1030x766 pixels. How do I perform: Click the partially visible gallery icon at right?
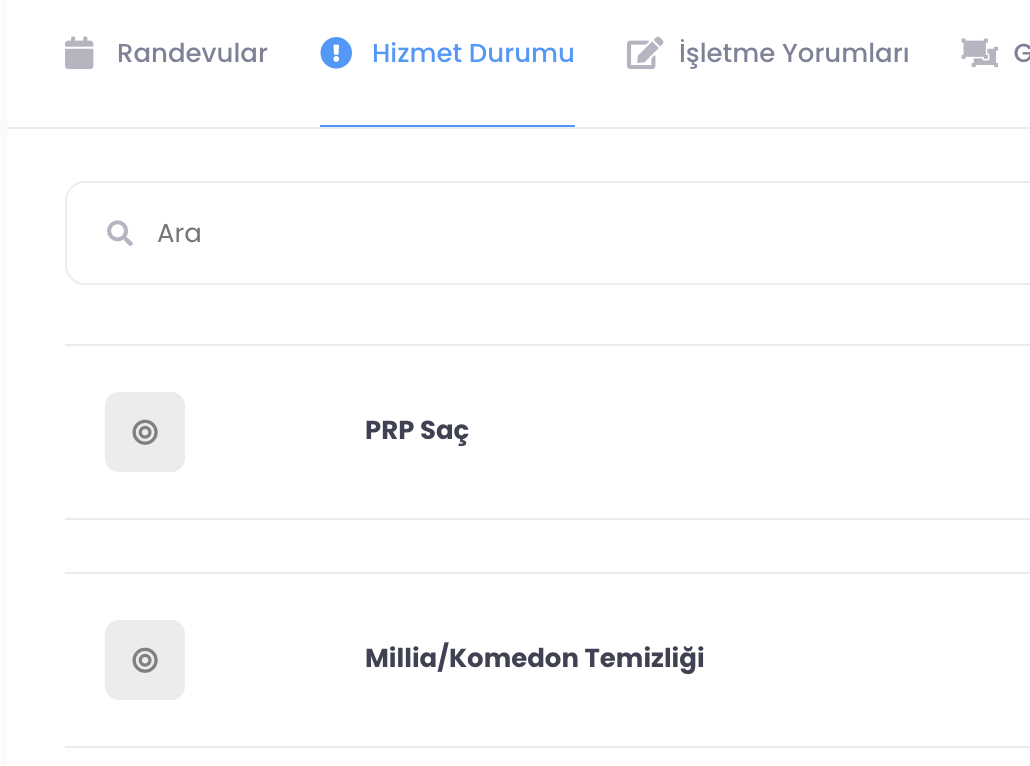tap(979, 53)
